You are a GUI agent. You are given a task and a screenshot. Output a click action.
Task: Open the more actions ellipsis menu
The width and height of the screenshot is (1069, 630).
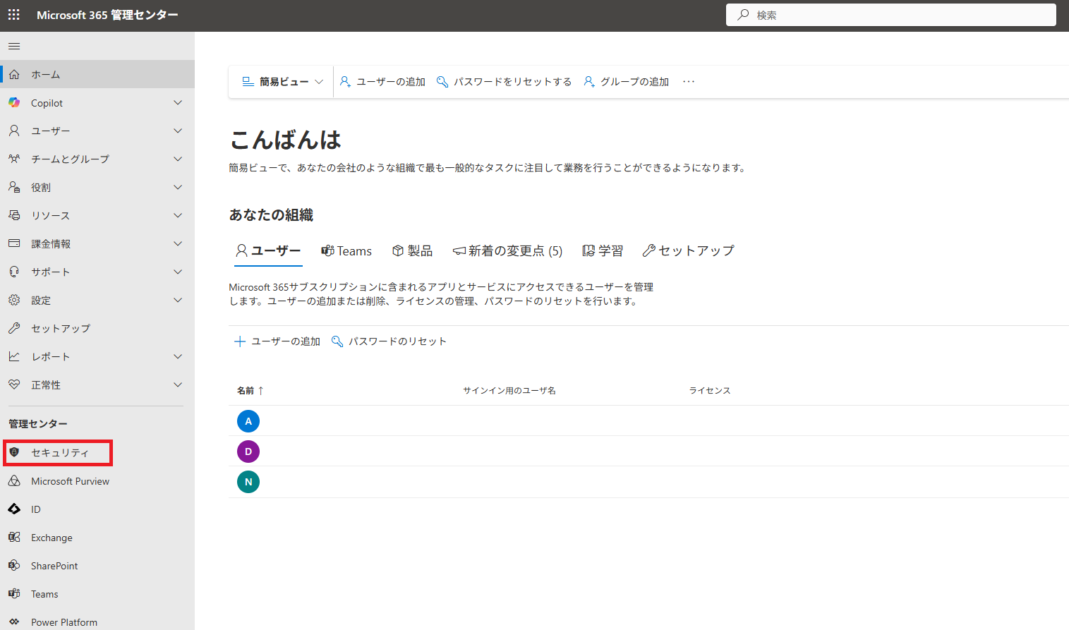(x=689, y=82)
